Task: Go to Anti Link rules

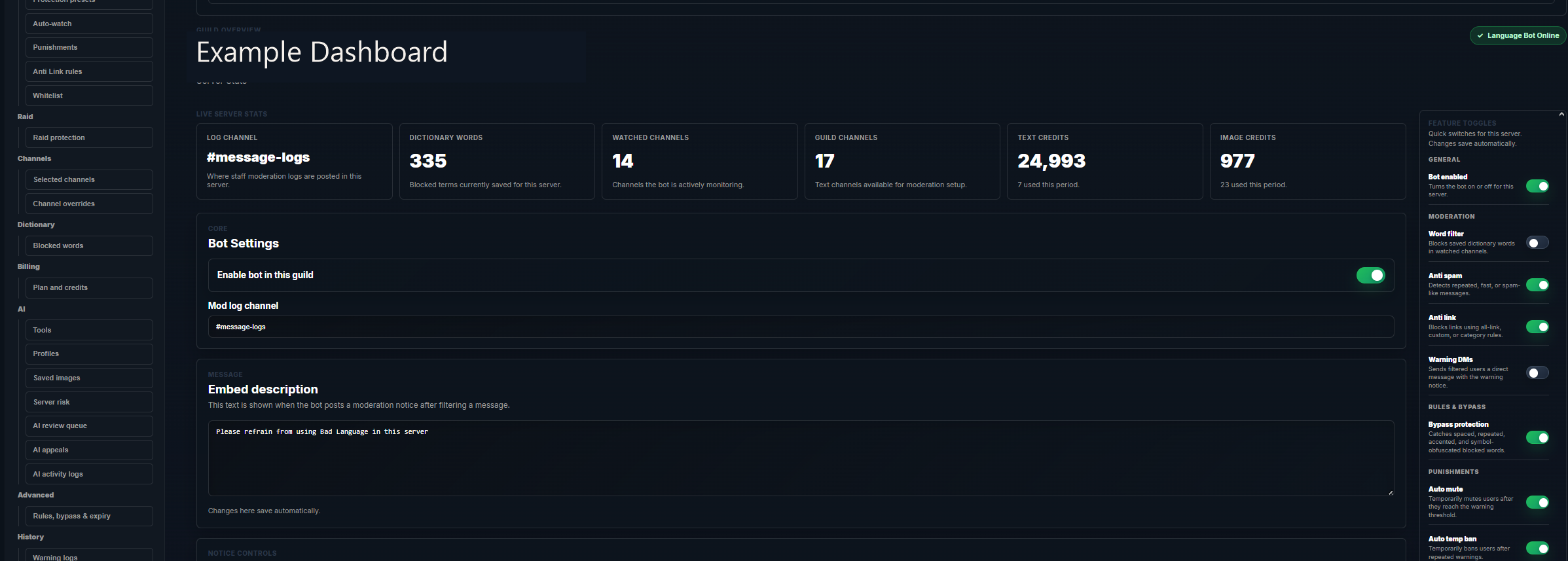Action: pyautogui.click(x=89, y=71)
